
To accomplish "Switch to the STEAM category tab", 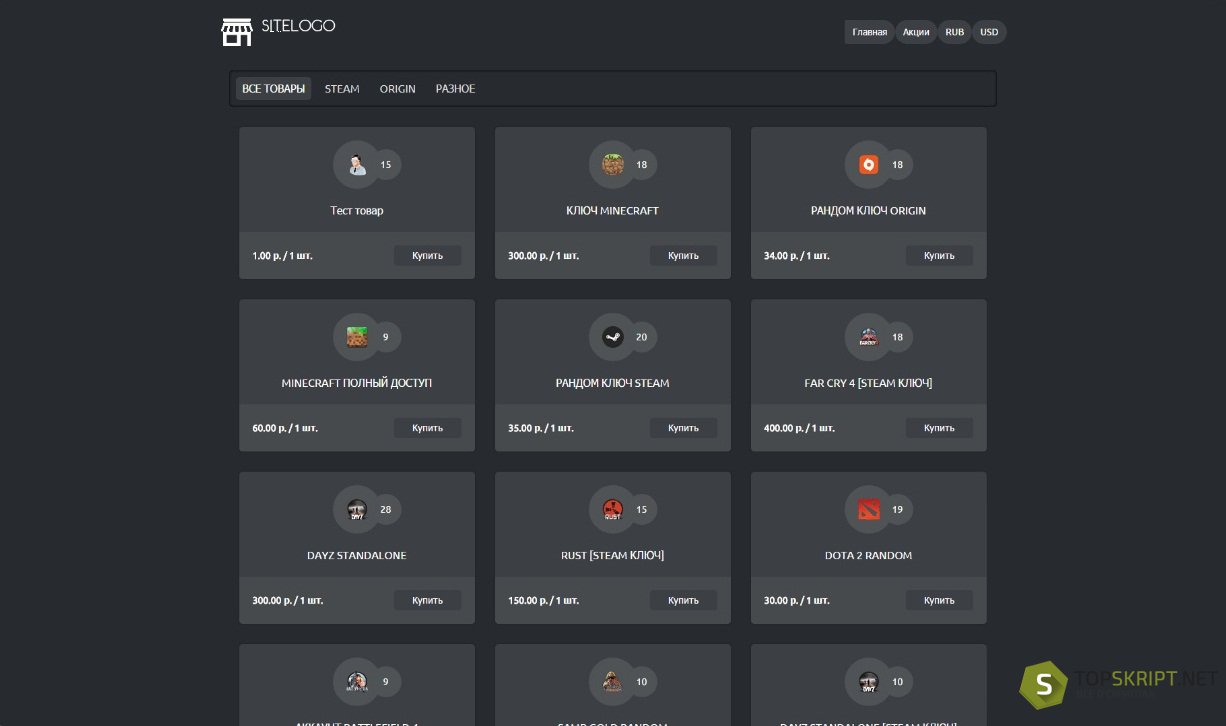I will point(342,89).
